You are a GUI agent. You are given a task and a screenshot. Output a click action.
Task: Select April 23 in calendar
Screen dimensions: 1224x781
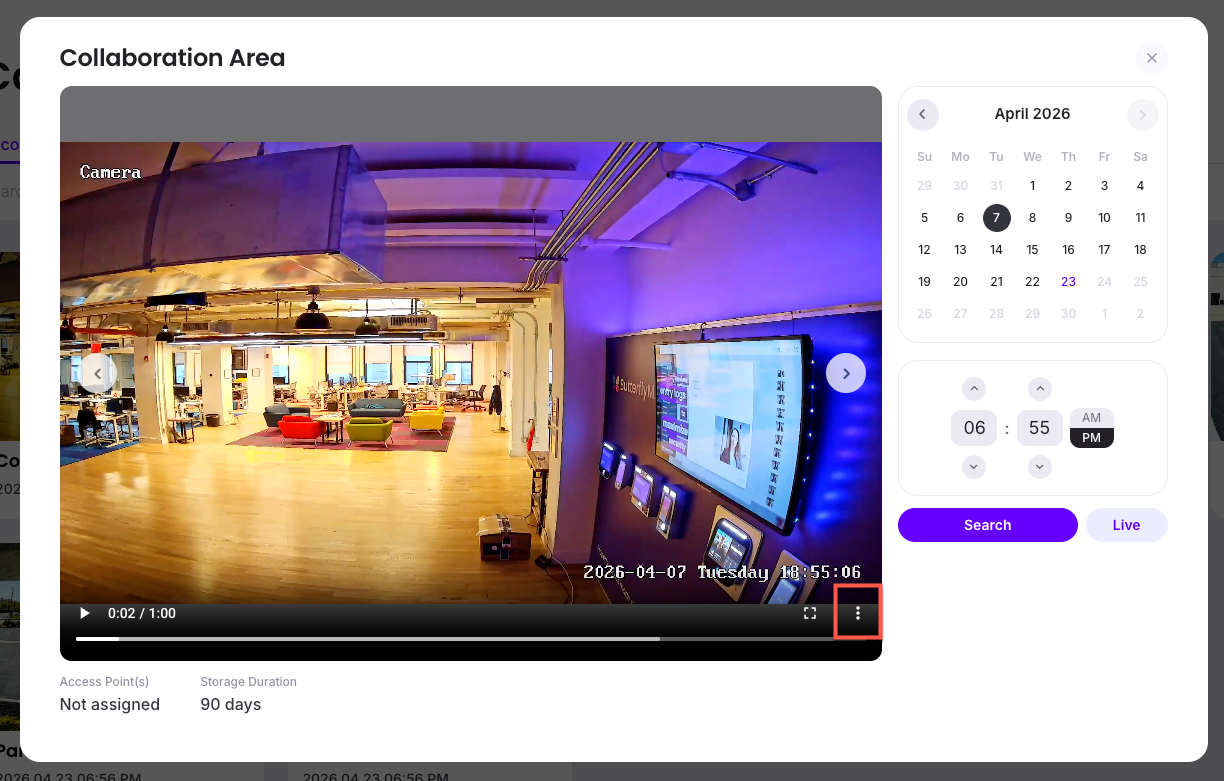click(x=1068, y=282)
